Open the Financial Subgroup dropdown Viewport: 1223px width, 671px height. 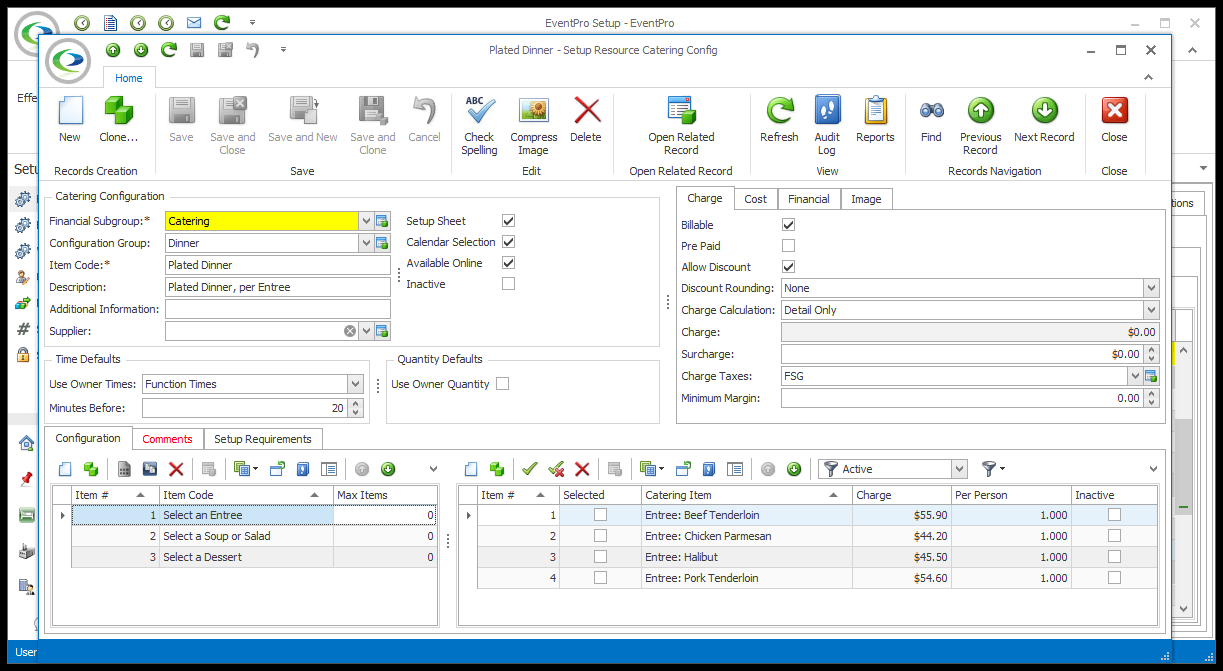click(366, 222)
